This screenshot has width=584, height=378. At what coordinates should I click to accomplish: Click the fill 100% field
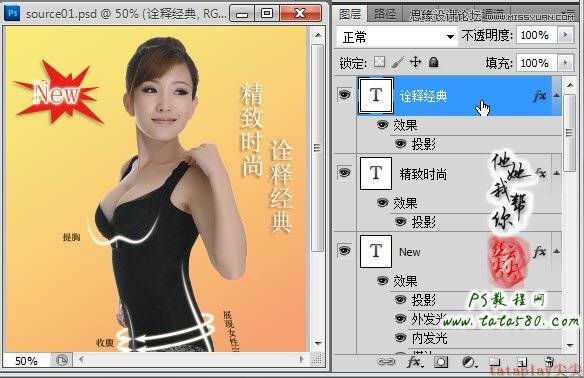click(x=536, y=63)
